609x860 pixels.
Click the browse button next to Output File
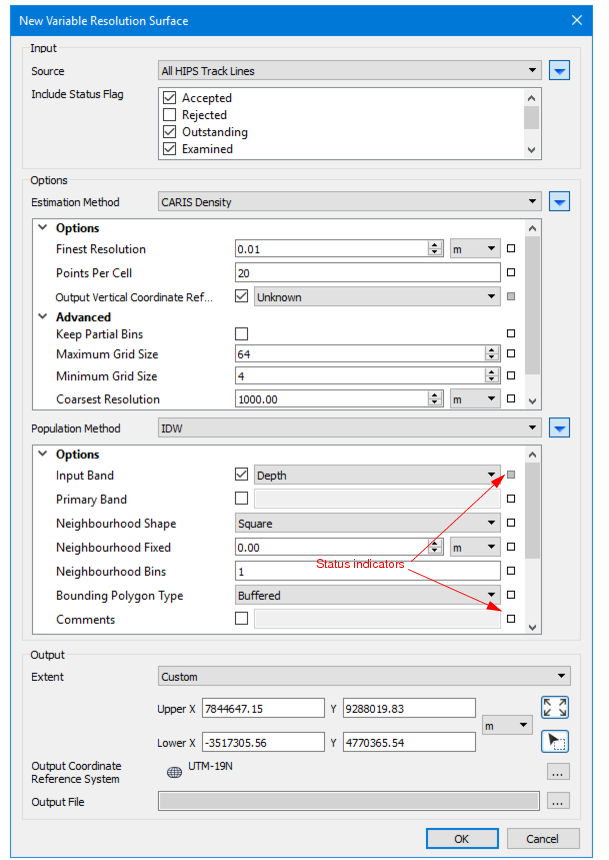pos(559,801)
